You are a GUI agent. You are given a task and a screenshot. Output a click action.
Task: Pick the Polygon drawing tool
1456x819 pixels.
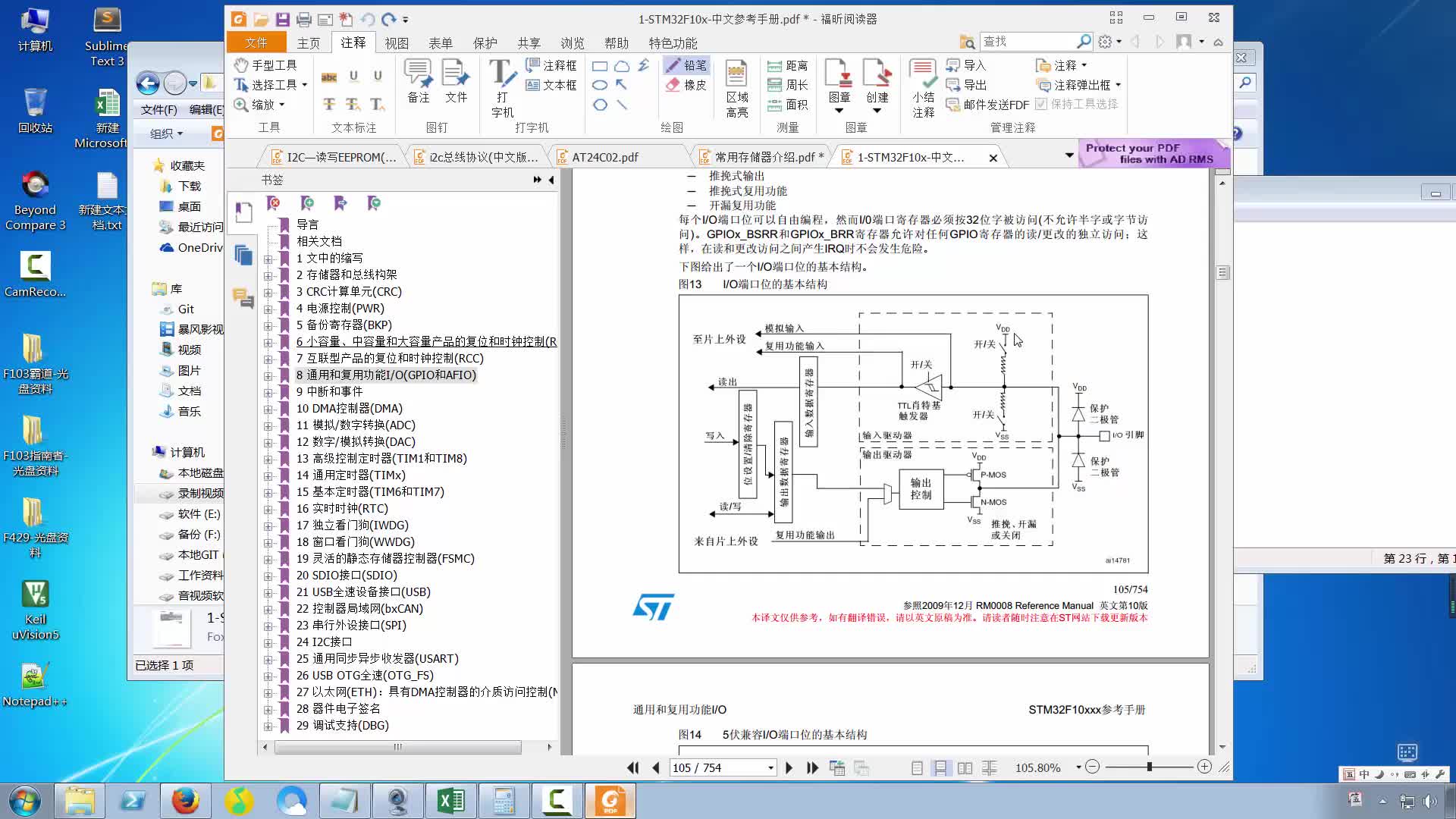click(x=600, y=105)
